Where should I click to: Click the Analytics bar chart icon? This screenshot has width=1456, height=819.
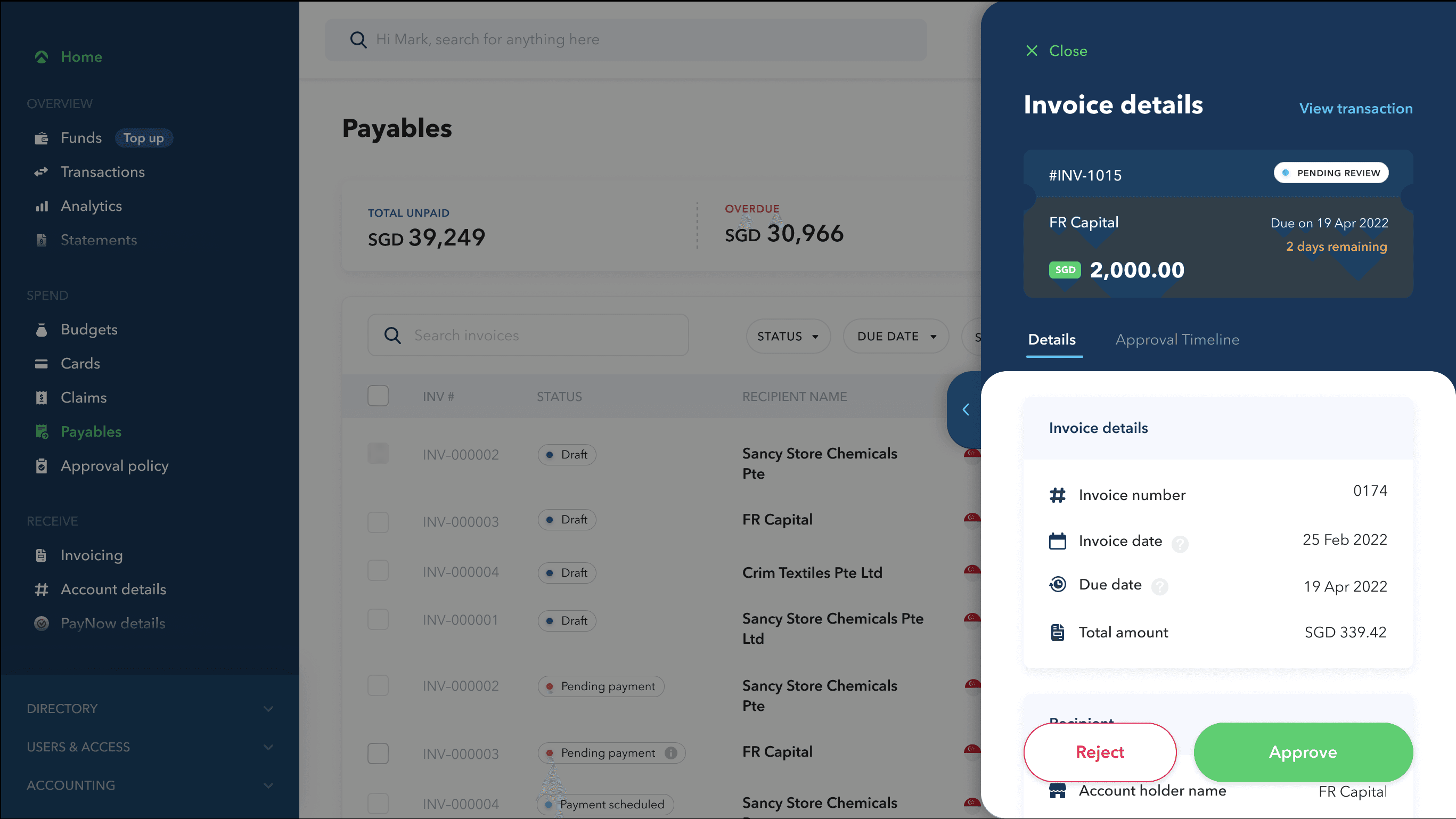point(41,206)
